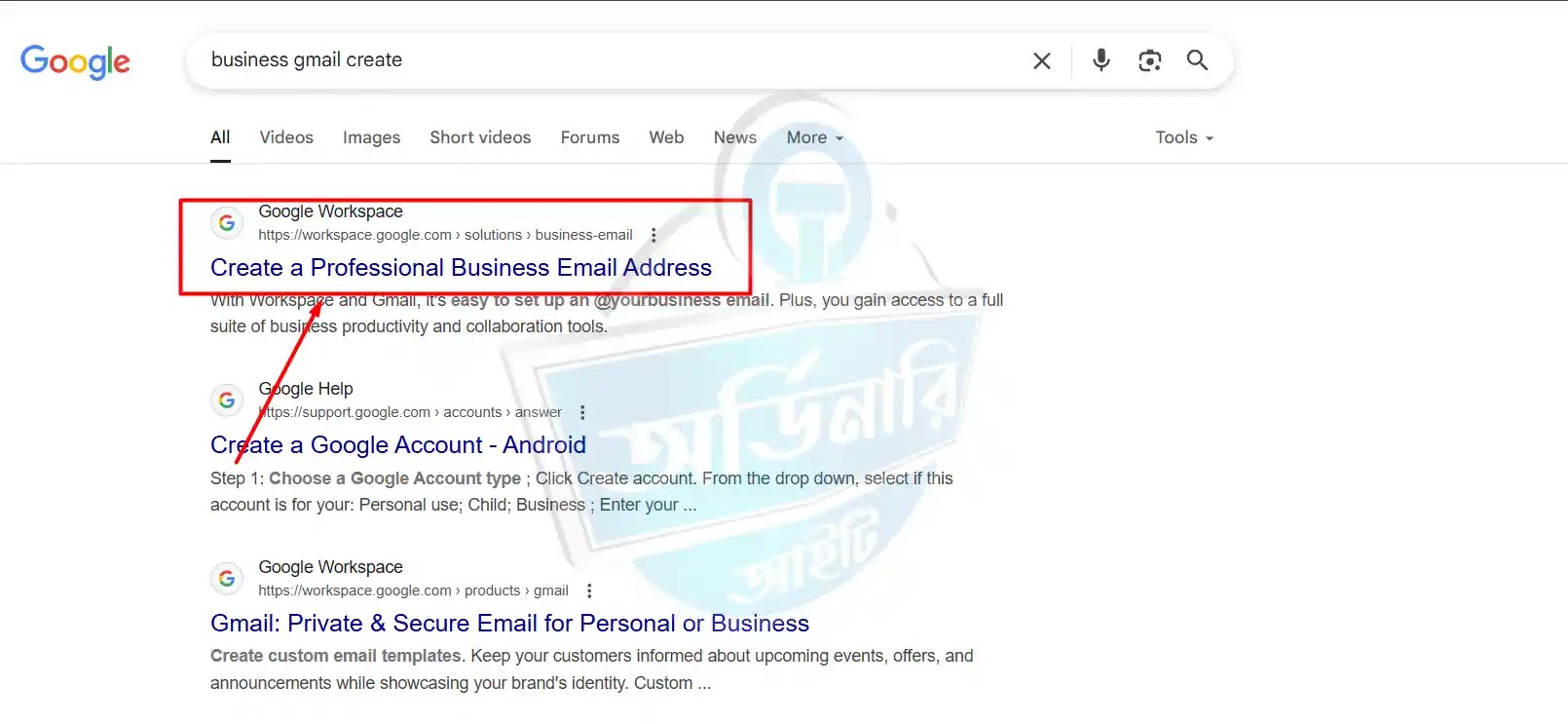Click the Google Help favicon
1568x724 pixels.
pos(227,400)
